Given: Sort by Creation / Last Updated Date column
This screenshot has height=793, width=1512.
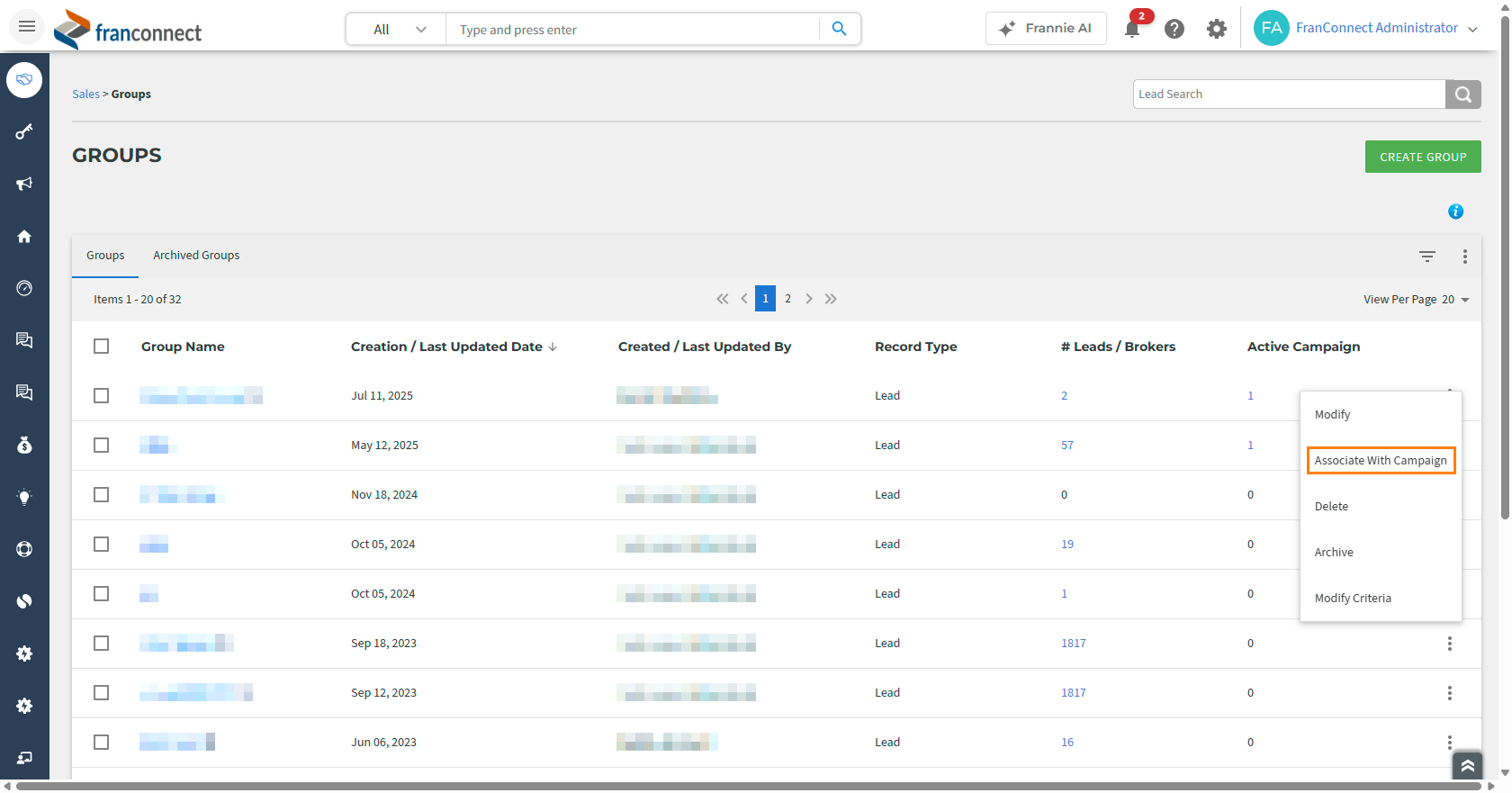Looking at the screenshot, I should [454, 347].
